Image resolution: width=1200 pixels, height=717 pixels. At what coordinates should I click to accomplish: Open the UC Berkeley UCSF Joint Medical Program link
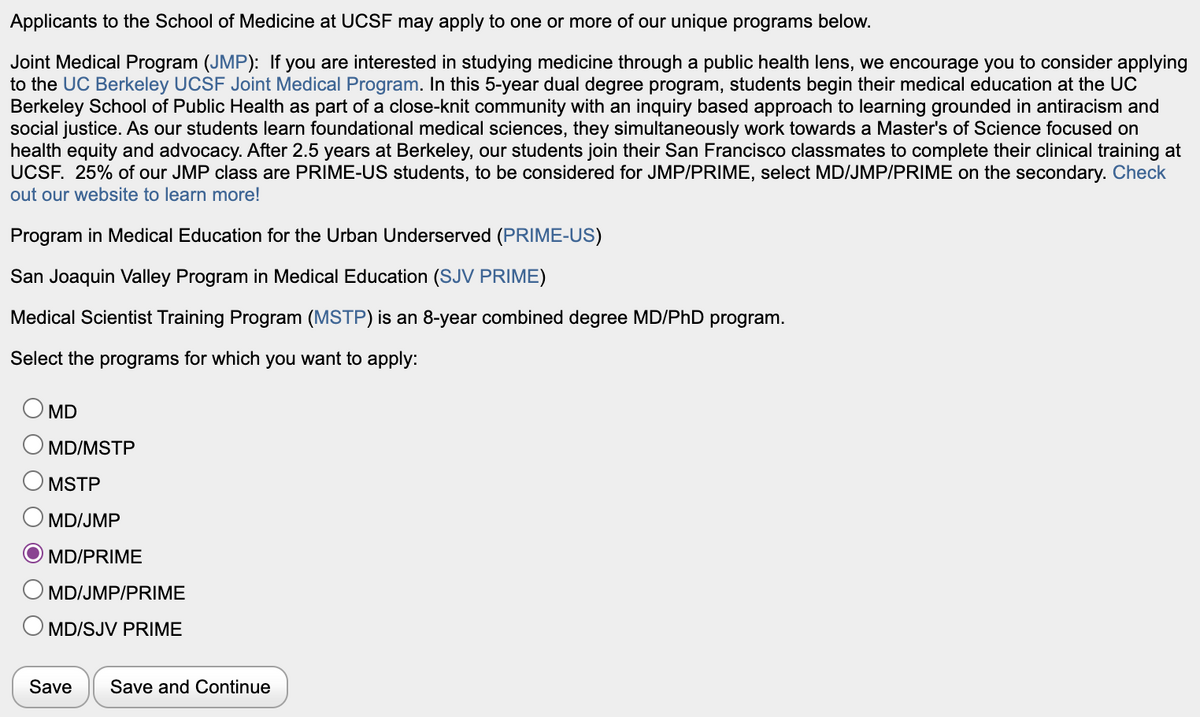(241, 84)
